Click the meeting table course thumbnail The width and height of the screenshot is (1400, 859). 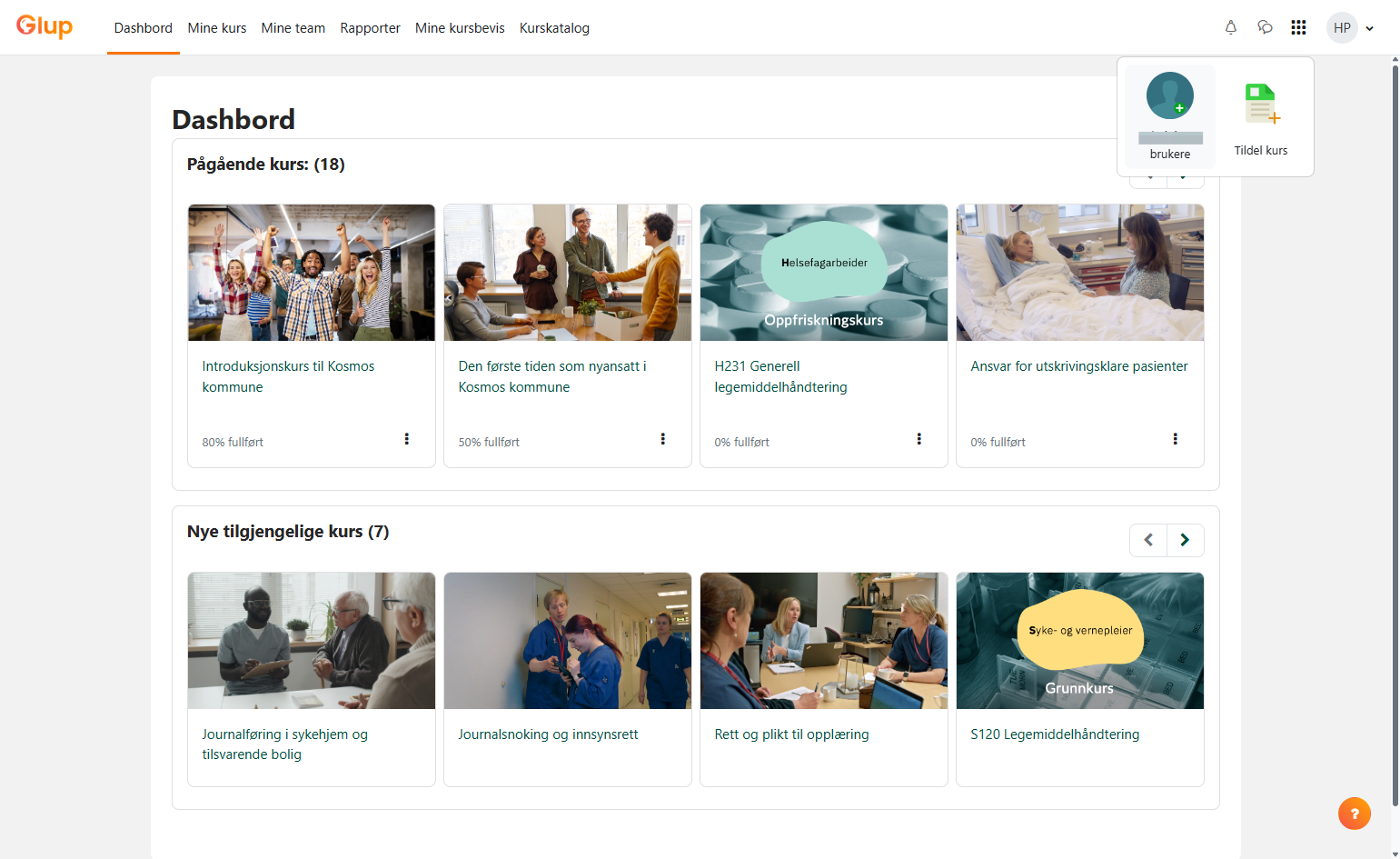pyautogui.click(x=824, y=641)
